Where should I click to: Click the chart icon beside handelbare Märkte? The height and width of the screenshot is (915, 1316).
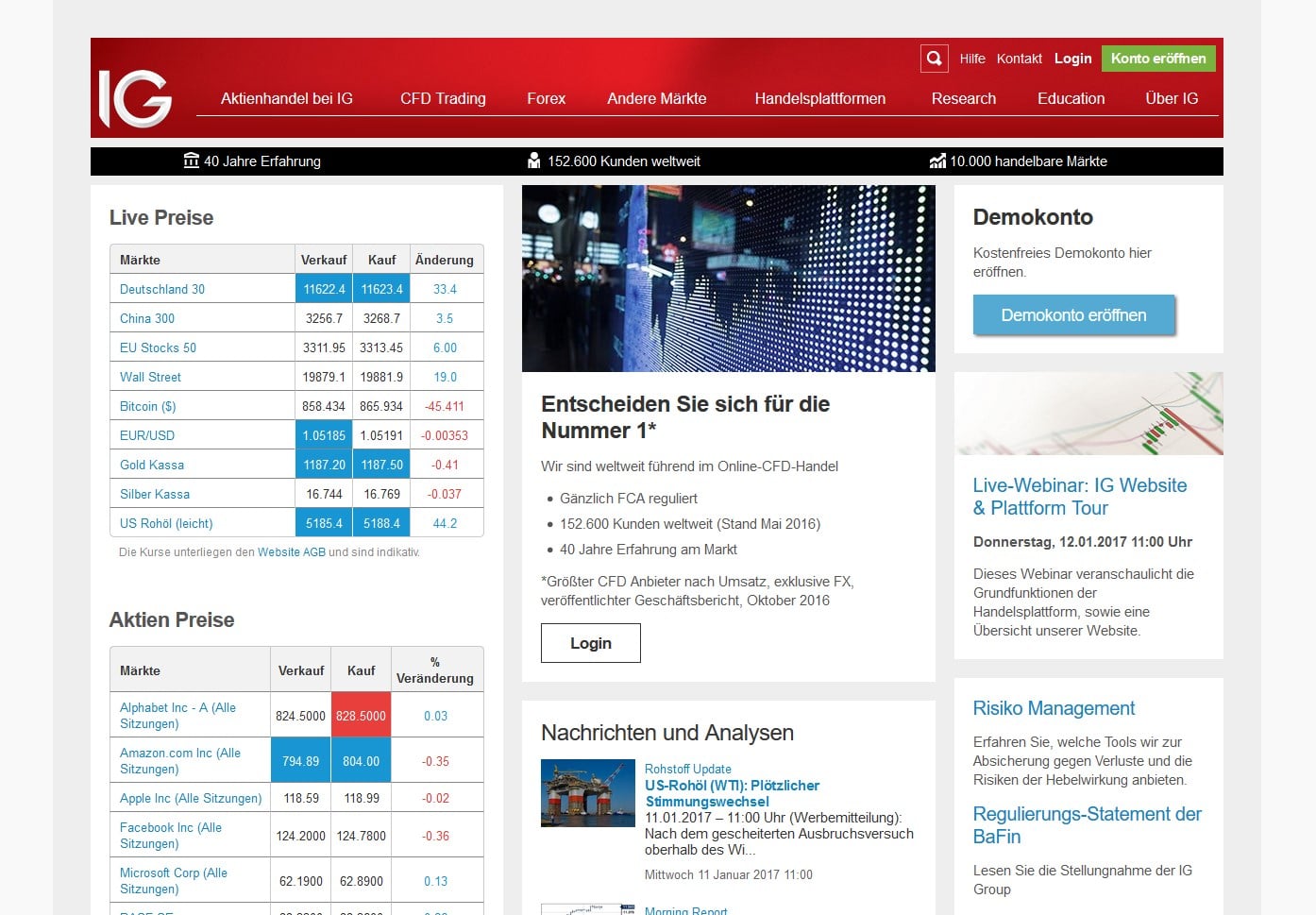click(937, 161)
